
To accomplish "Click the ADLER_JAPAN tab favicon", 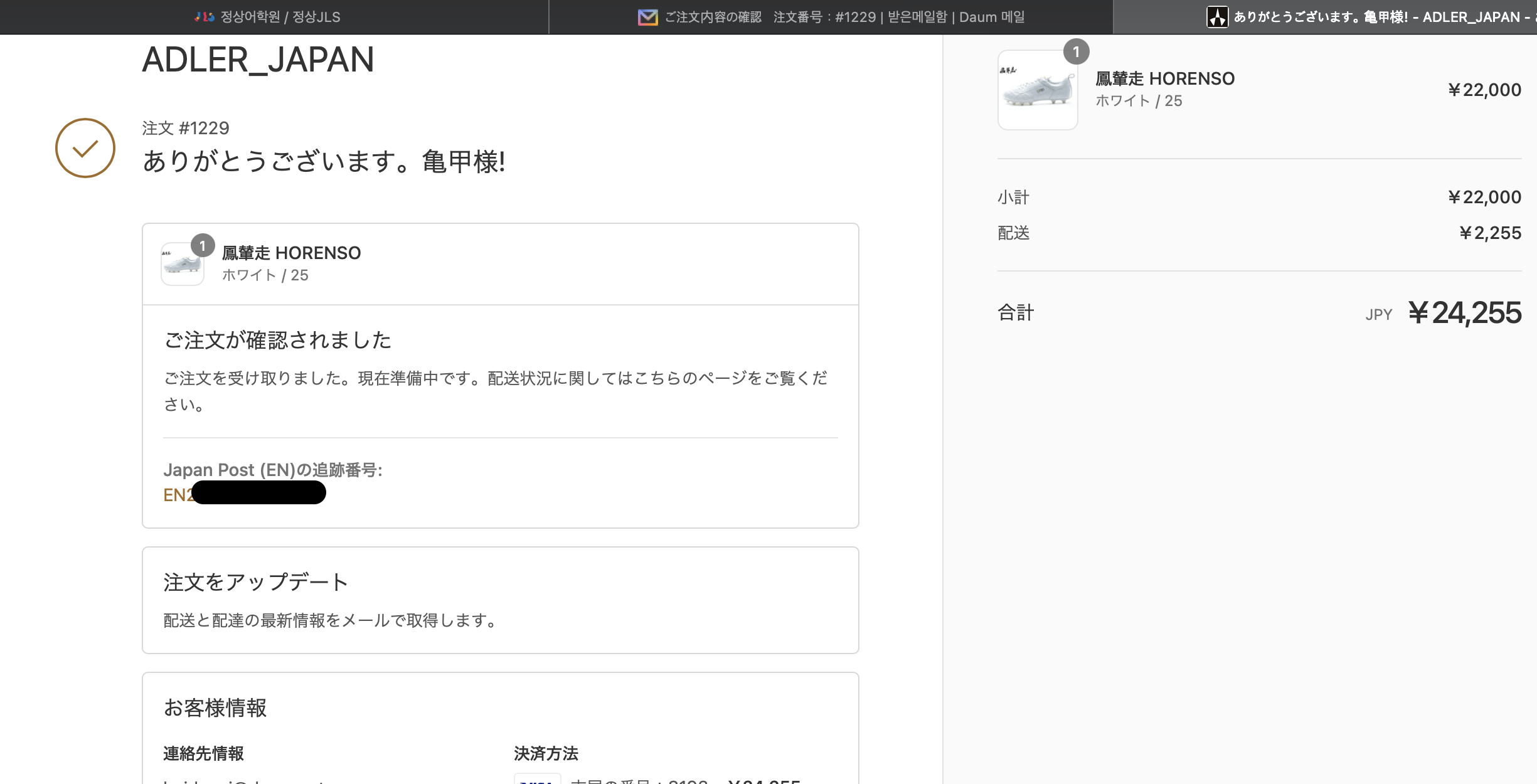I will (1217, 17).
